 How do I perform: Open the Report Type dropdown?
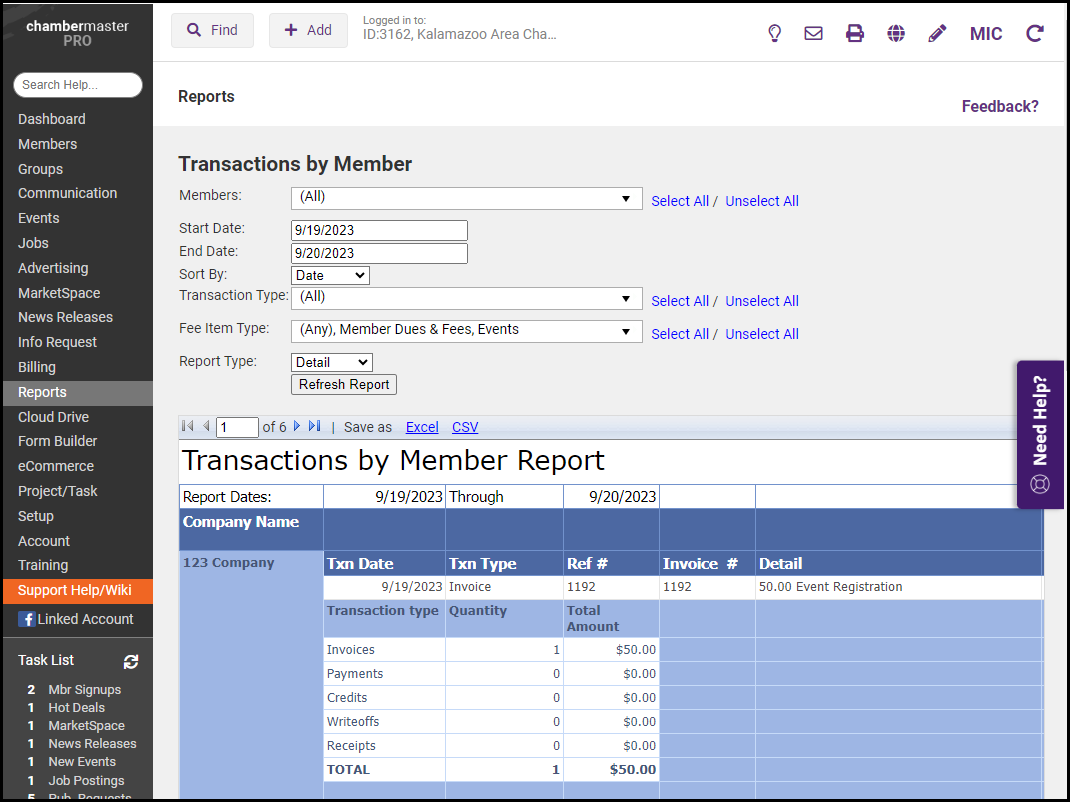coord(332,362)
